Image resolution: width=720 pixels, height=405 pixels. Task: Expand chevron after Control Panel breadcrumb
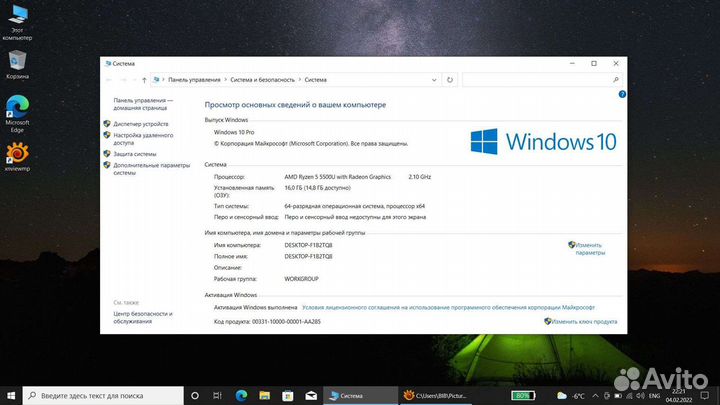click(225, 80)
